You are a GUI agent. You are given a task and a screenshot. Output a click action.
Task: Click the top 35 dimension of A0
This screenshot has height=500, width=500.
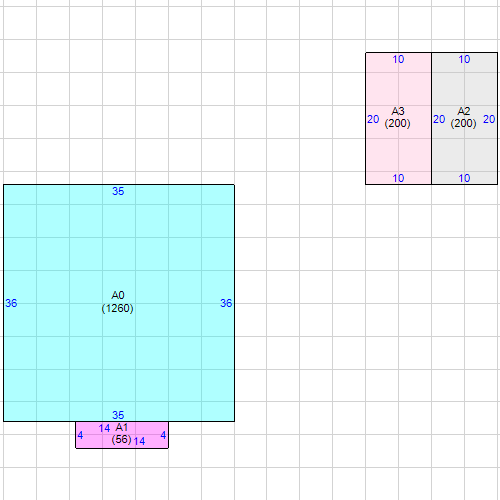tap(118, 191)
